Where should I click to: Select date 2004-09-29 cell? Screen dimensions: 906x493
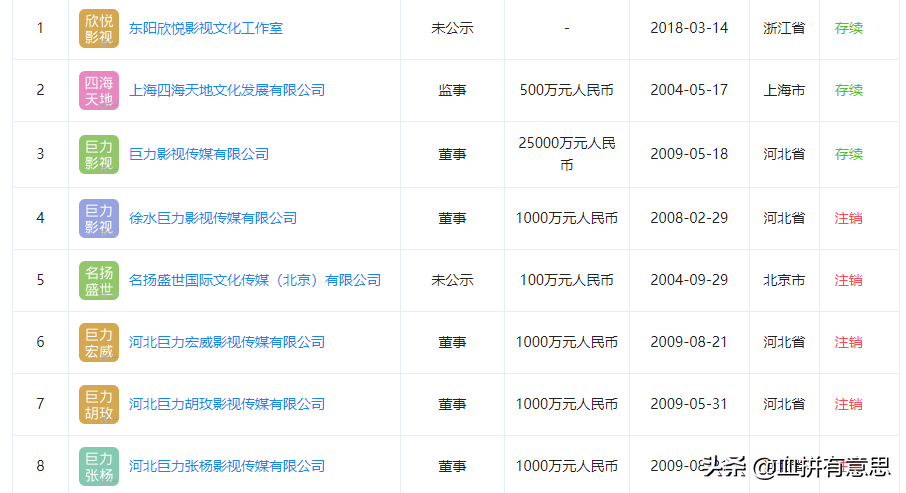(689, 280)
